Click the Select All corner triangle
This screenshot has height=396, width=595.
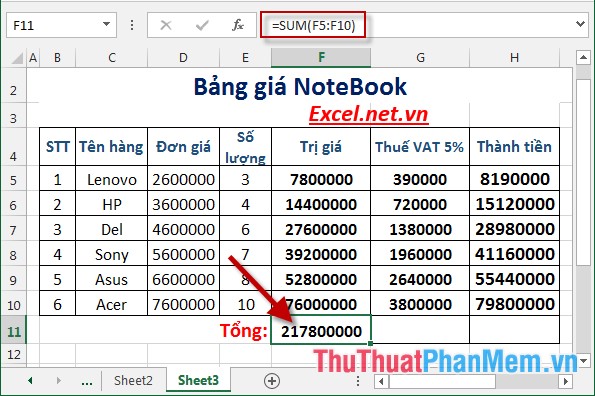tap(17, 58)
